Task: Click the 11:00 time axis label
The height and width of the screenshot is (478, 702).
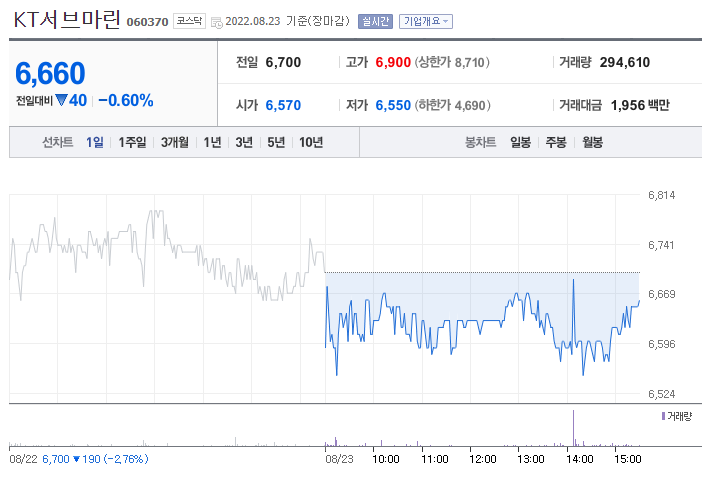Action: 435,459
